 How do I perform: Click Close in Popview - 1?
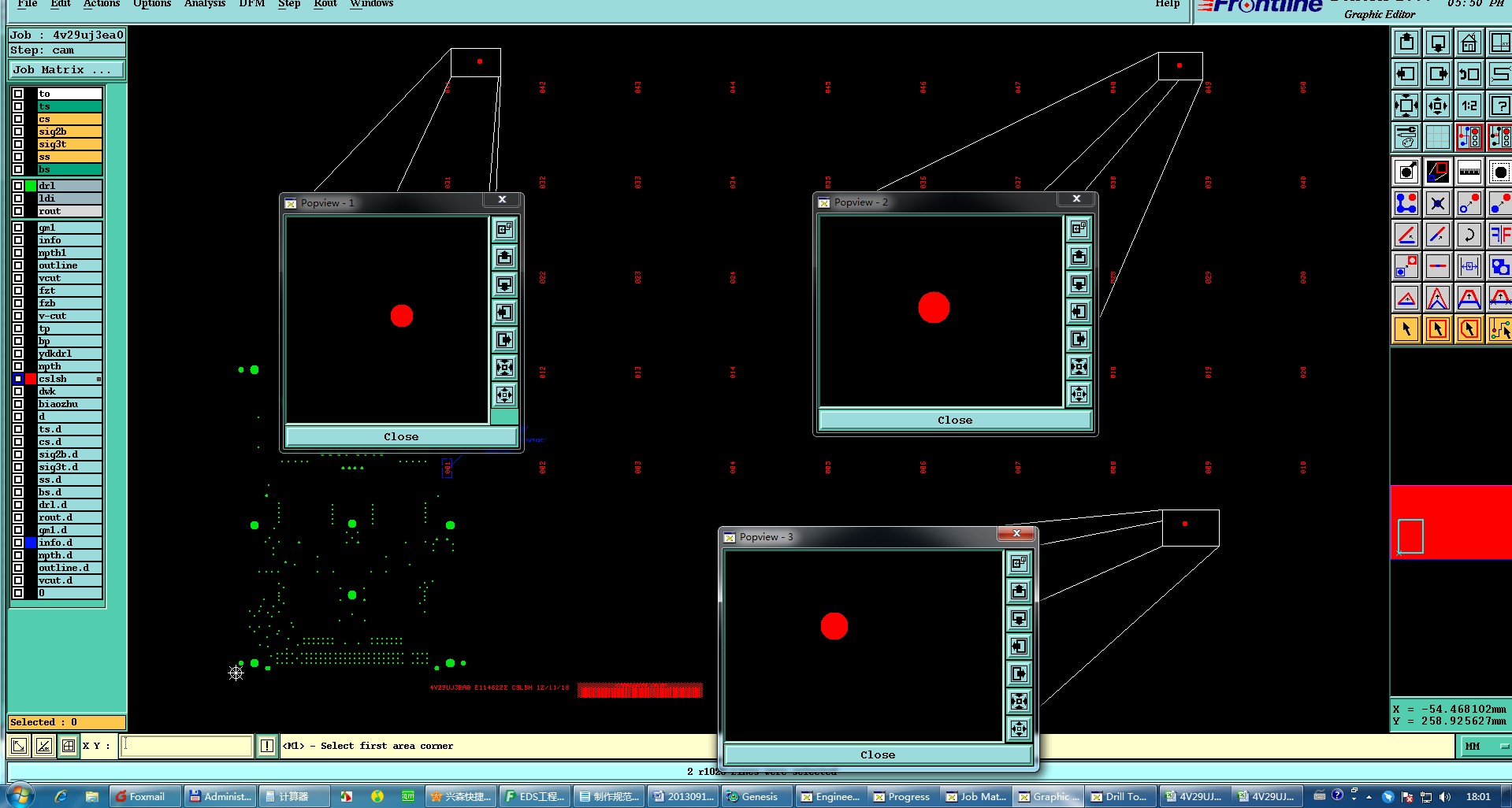click(401, 436)
